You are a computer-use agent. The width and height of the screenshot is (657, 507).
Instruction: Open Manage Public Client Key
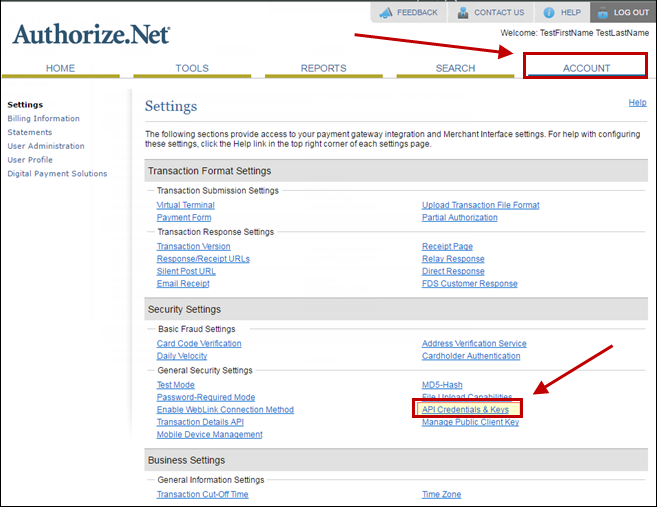click(x=470, y=422)
